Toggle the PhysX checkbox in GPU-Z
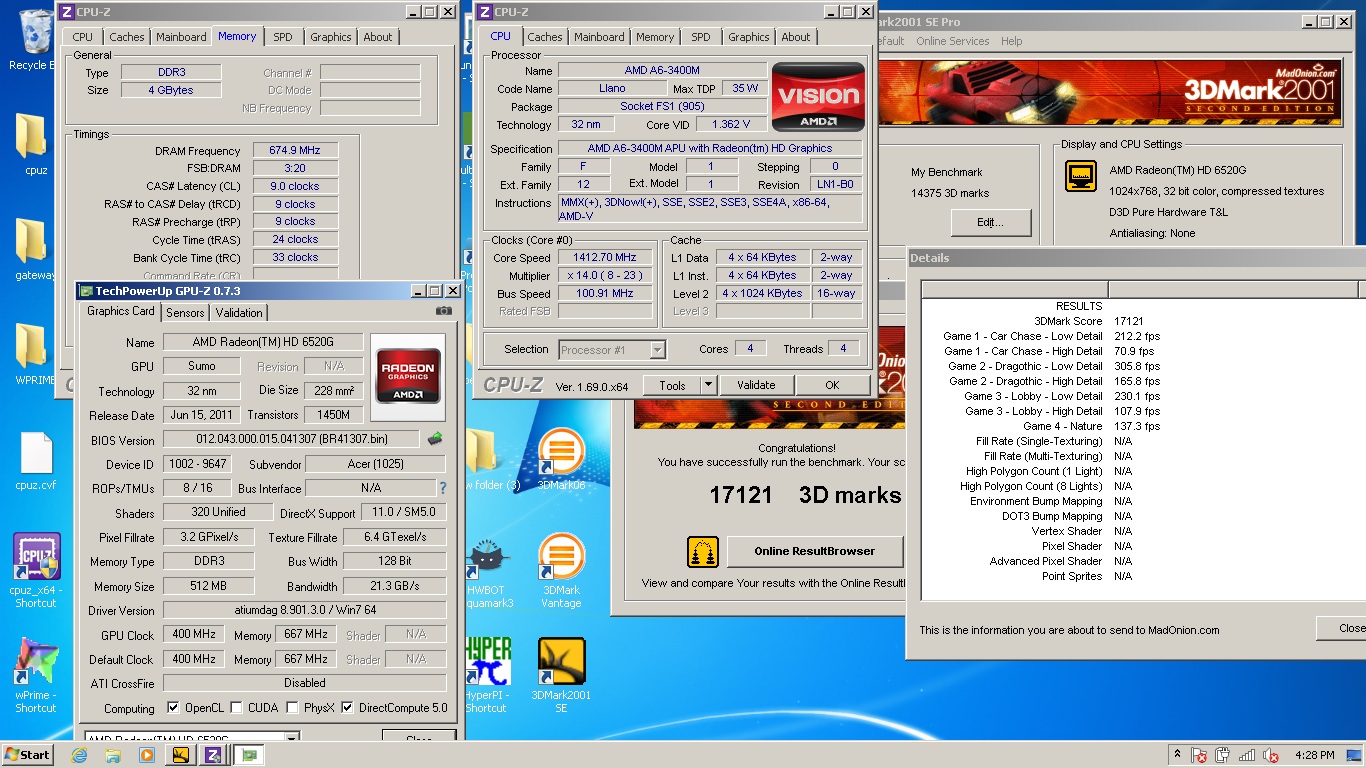1366x768 pixels. [292, 708]
